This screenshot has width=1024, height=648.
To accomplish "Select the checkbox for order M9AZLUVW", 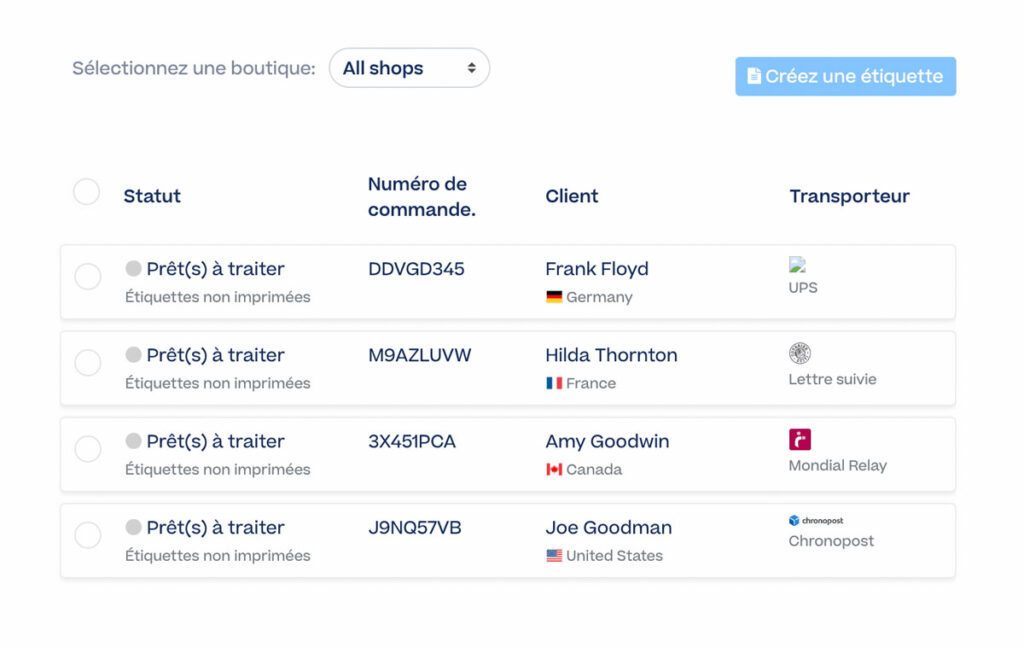I will pyautogui.click(x=88, y=363).
